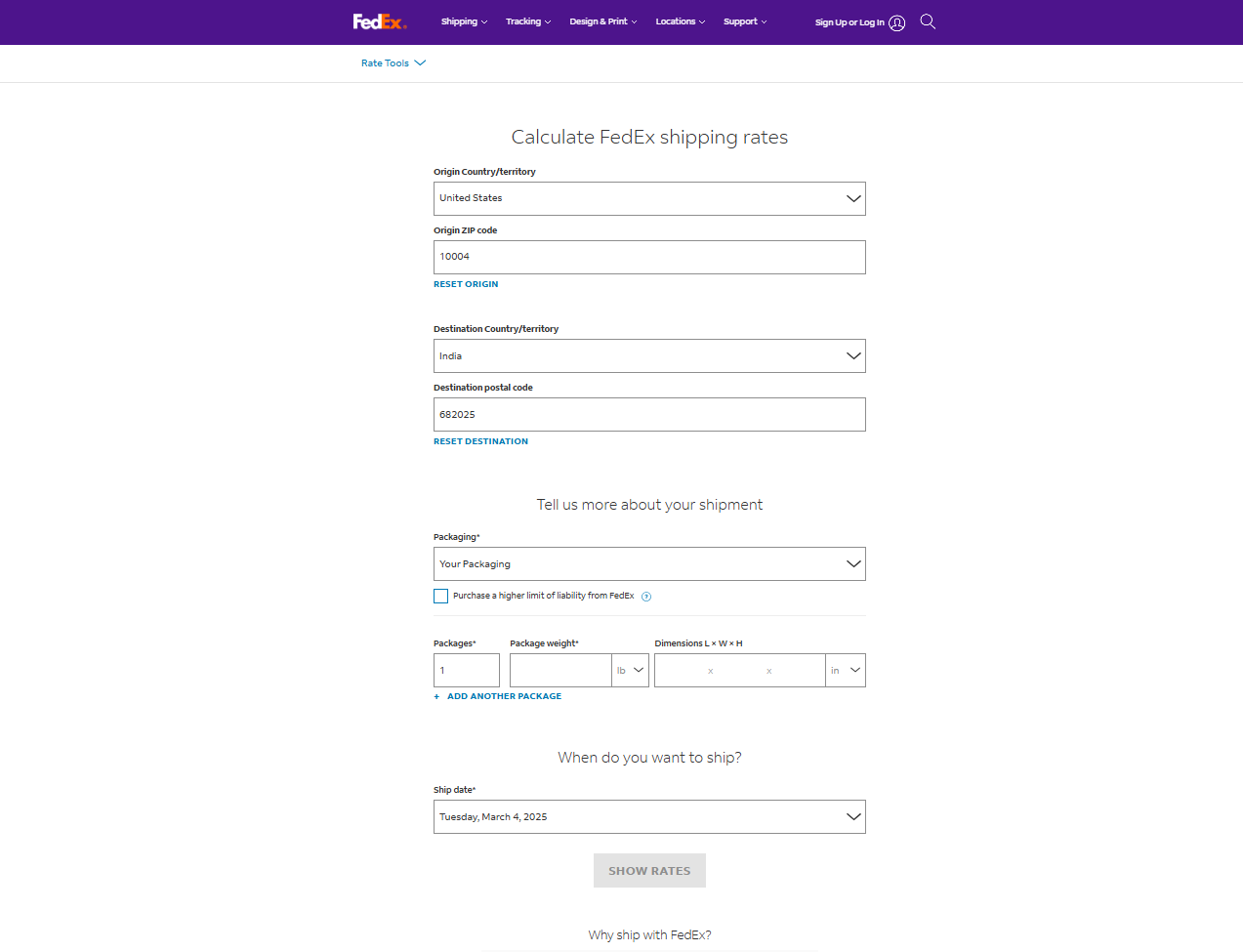
Task: Change the dimensions unit in dropdown
Action: pos(846,670)
